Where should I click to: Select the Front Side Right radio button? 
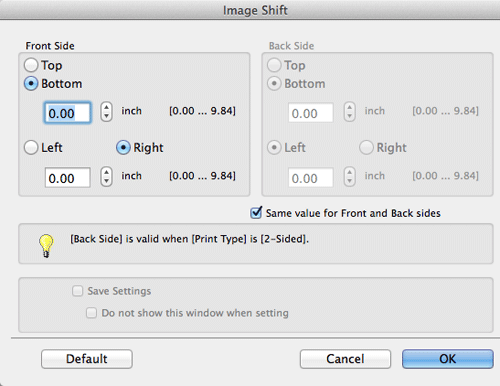coord(123,147)
